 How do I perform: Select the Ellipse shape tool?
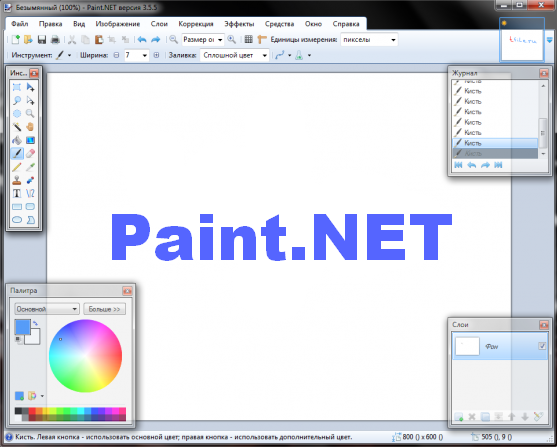coord(17,220)
